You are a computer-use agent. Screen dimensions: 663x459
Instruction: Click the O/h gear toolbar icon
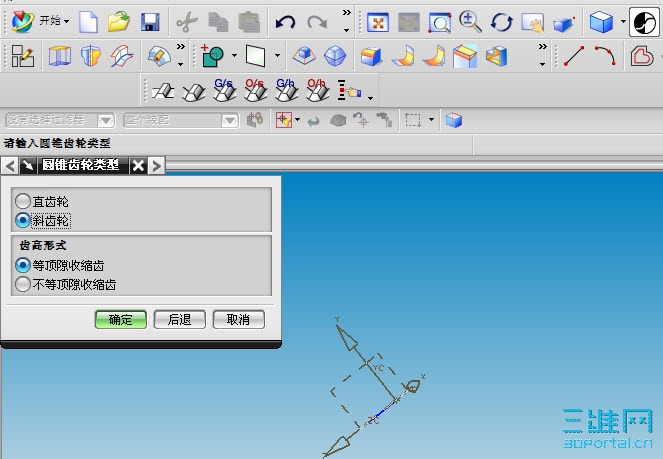tap(318, 90)
